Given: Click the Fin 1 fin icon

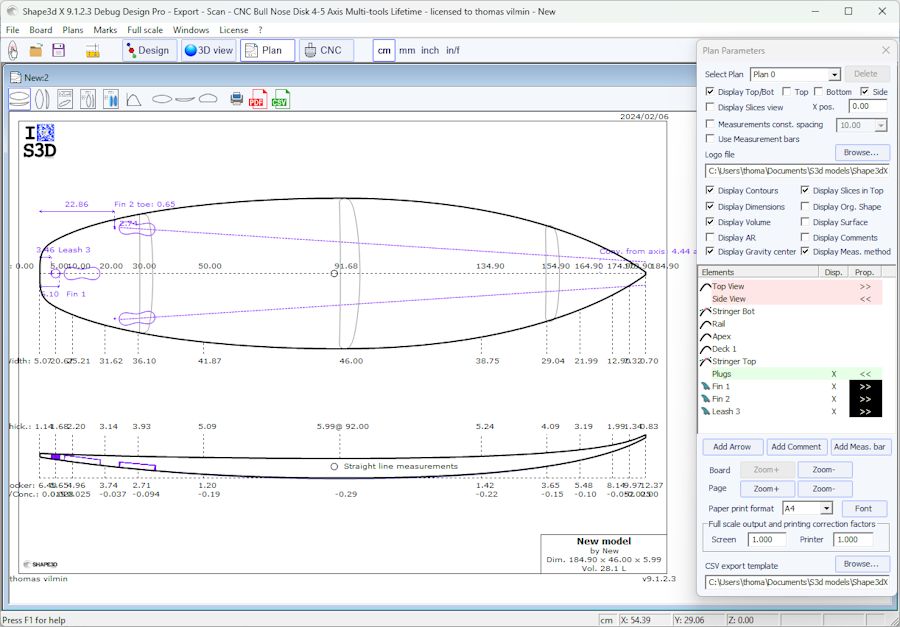Looking at the screenshot, I should click(x=705, y=386).
